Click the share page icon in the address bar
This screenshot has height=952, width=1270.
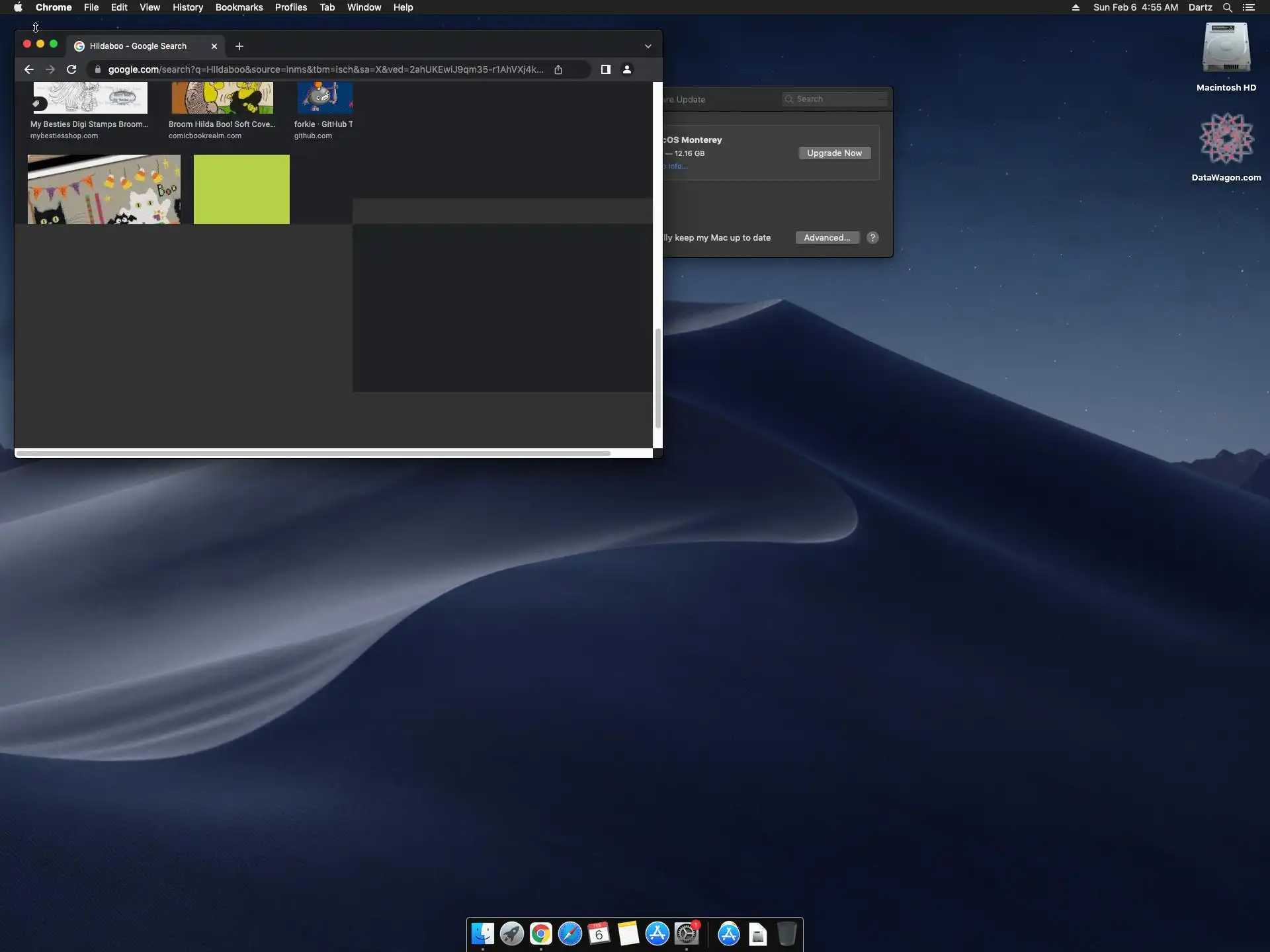pos(558,69)
